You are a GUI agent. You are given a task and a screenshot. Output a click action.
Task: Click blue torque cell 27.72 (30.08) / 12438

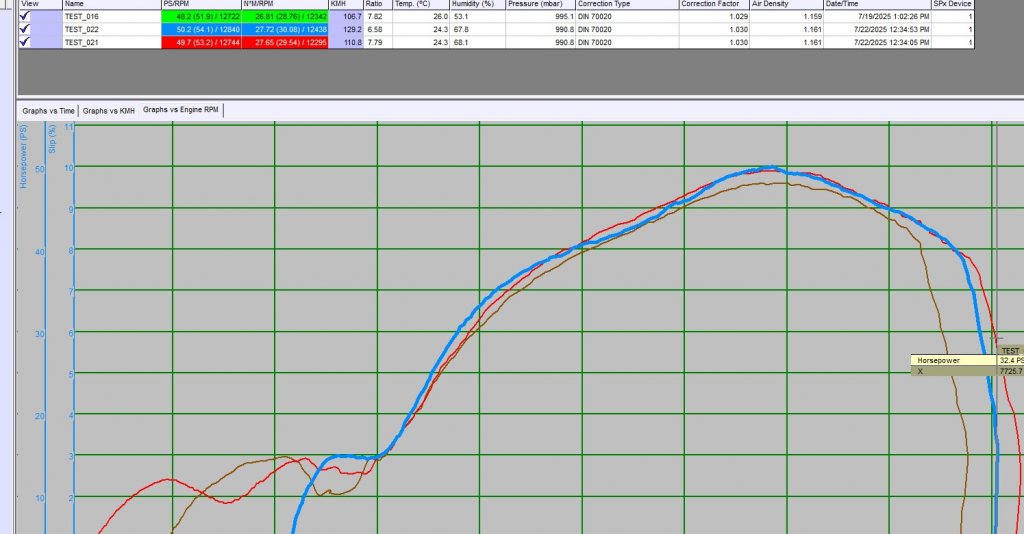coord(285,29)
